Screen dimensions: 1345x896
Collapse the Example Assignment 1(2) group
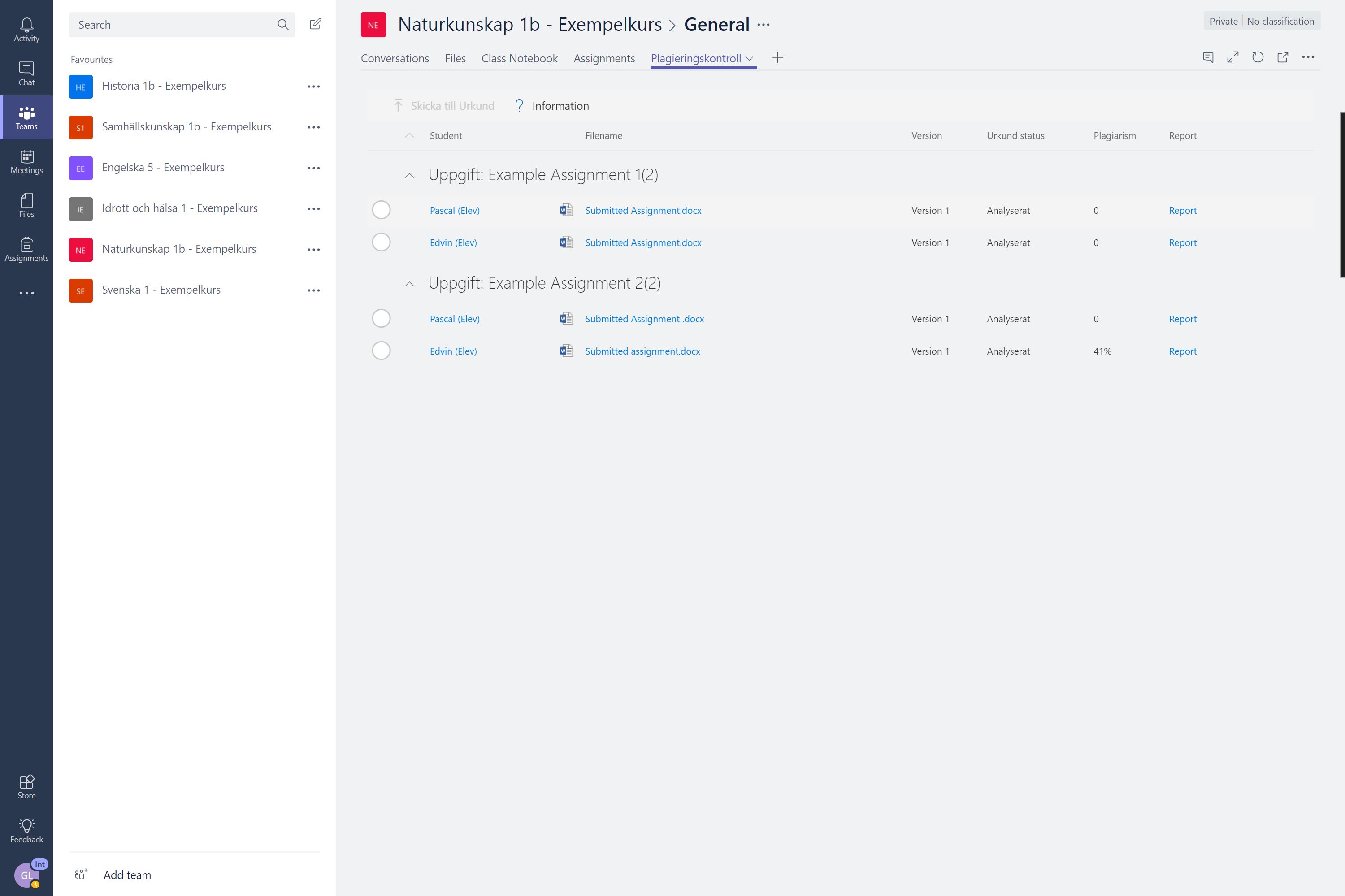(x=409, y=175)
